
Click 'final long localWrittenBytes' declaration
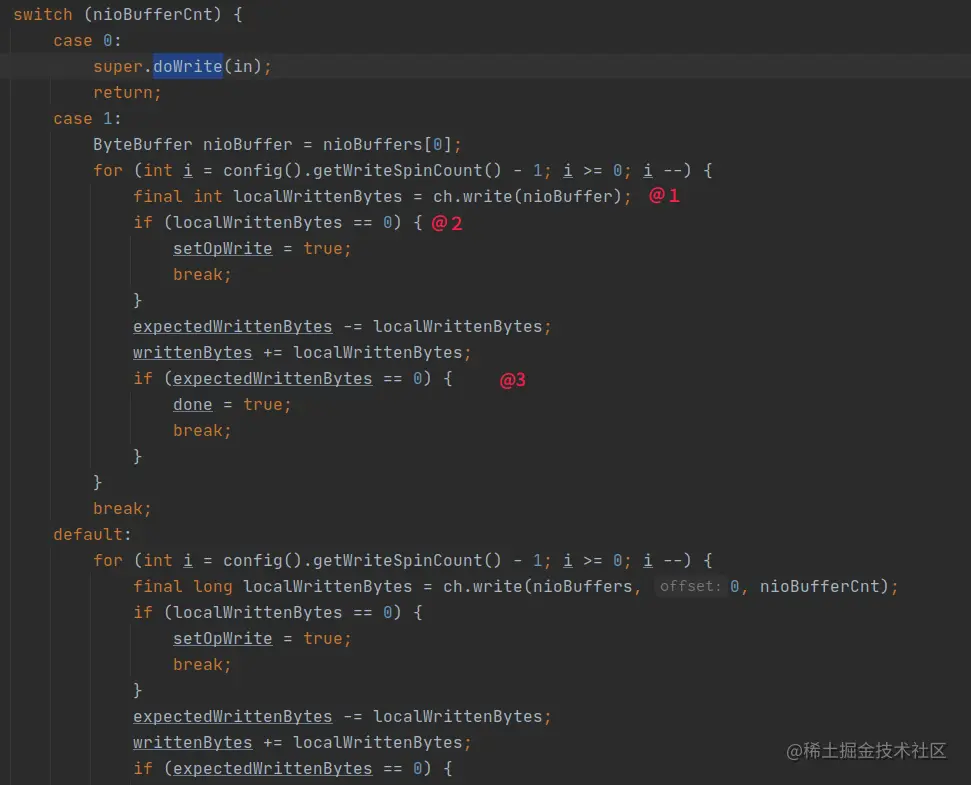pos(272,586)
